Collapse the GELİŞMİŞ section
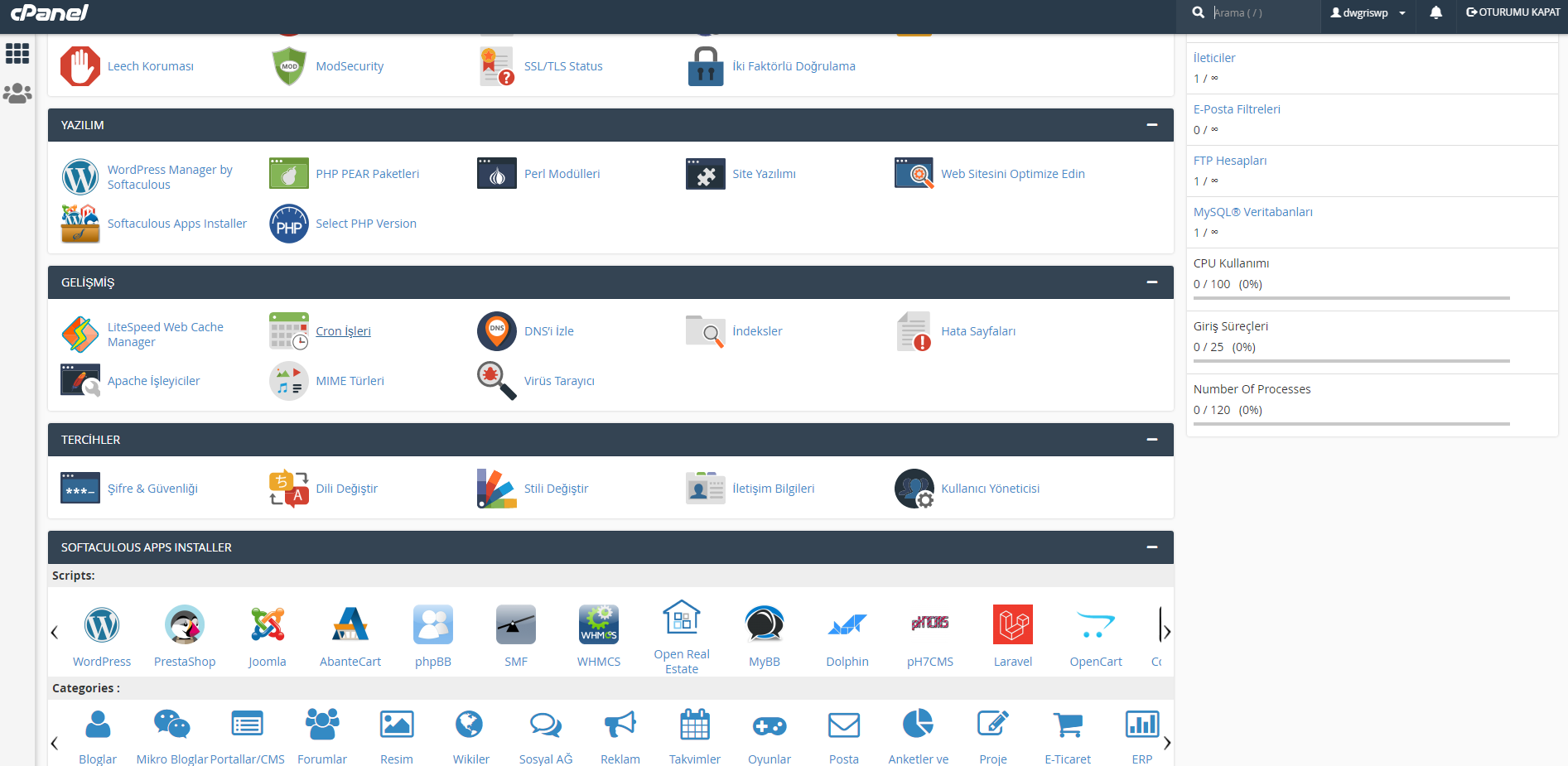The height and width of the screenshot is (766, 1568). pyautogui.click(x=1151, y=282)
